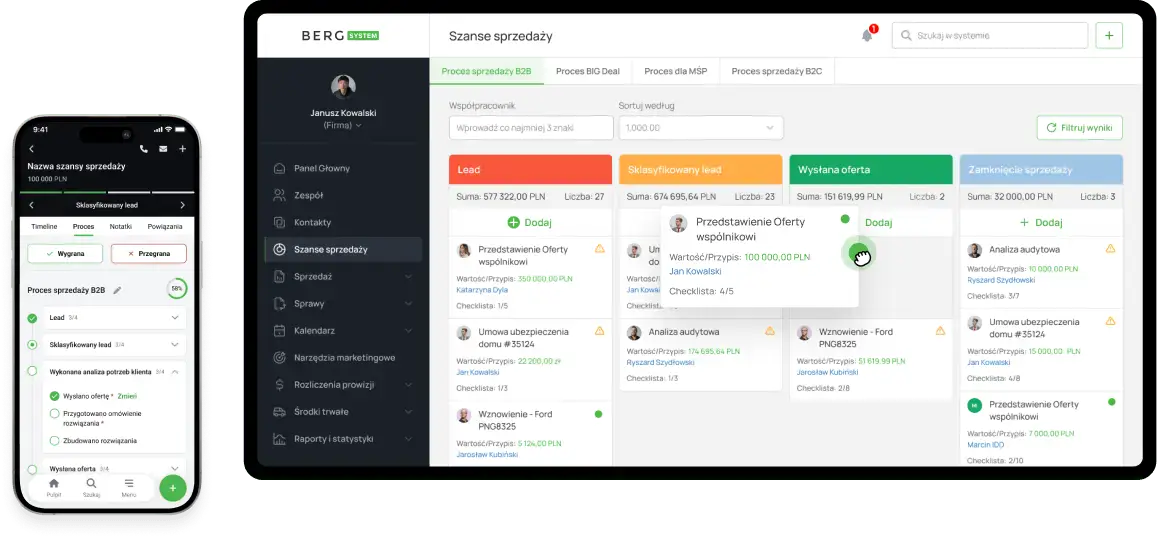Expand Kalendarz in the sidebar
1157x537 pixels.
click(408, 330)
